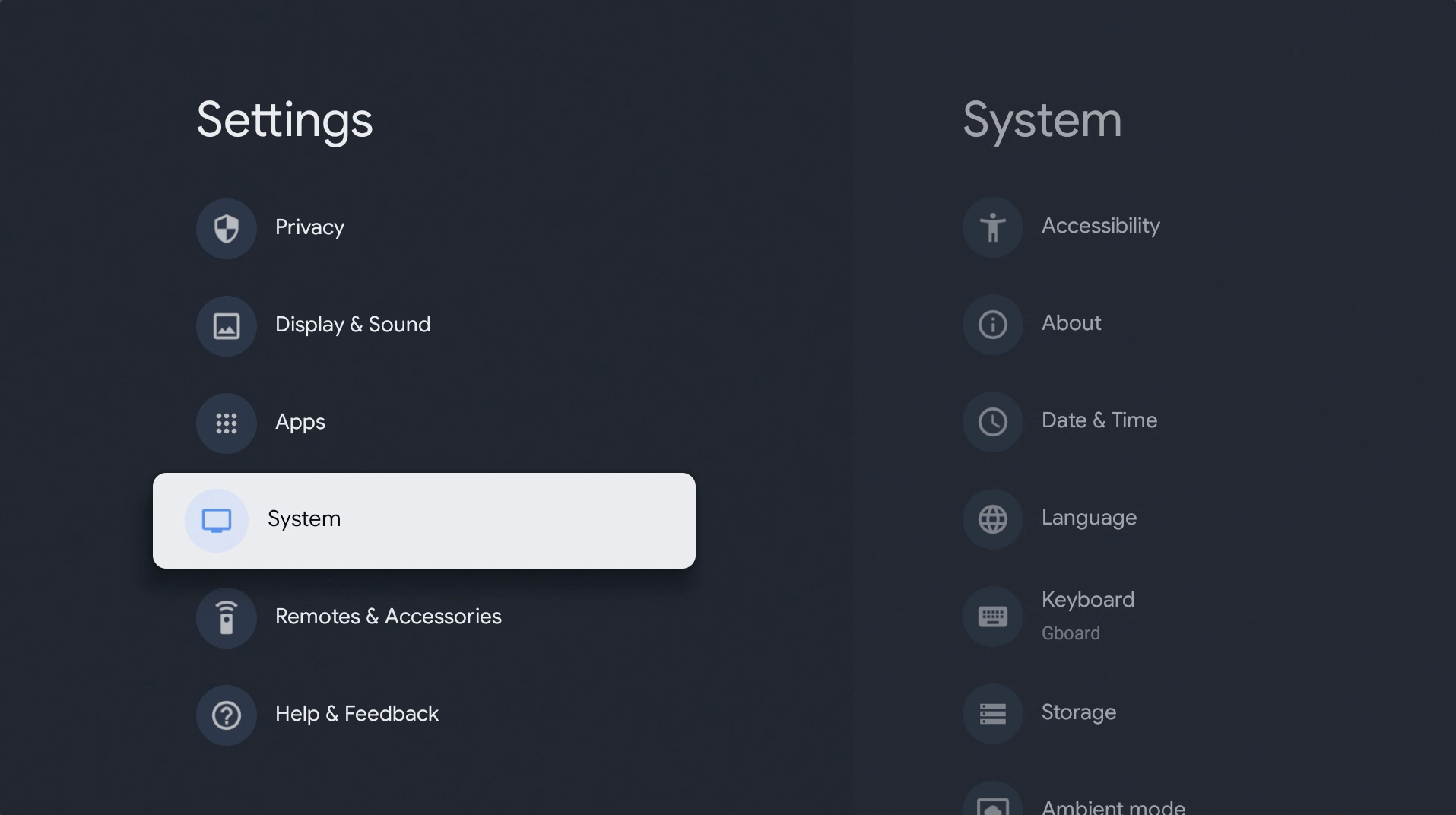Click the Apps grid icon
Viewport: 1456px width, 815px height.
tap(226, 423)
